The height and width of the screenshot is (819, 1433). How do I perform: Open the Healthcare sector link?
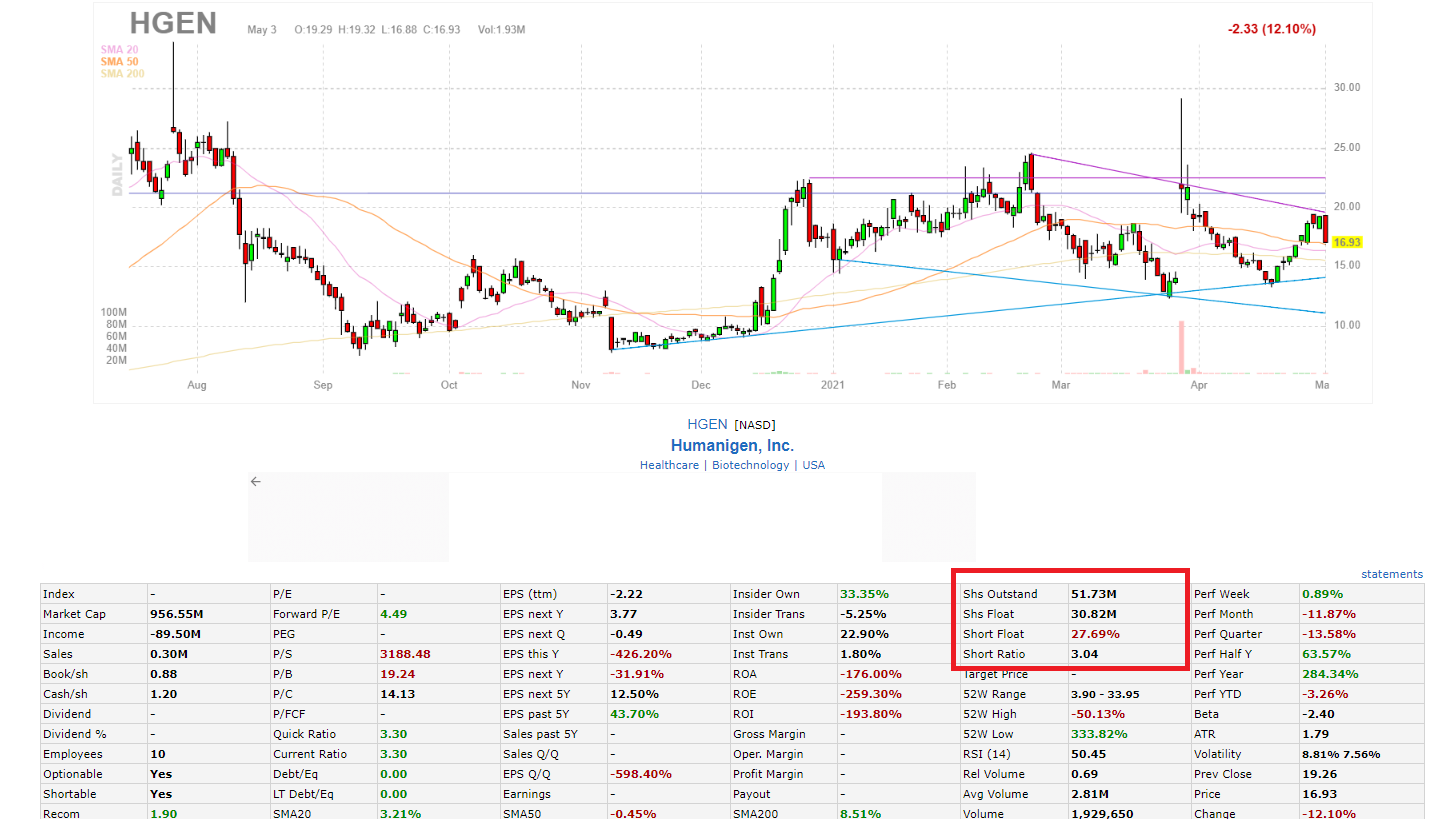pos(669,465)
